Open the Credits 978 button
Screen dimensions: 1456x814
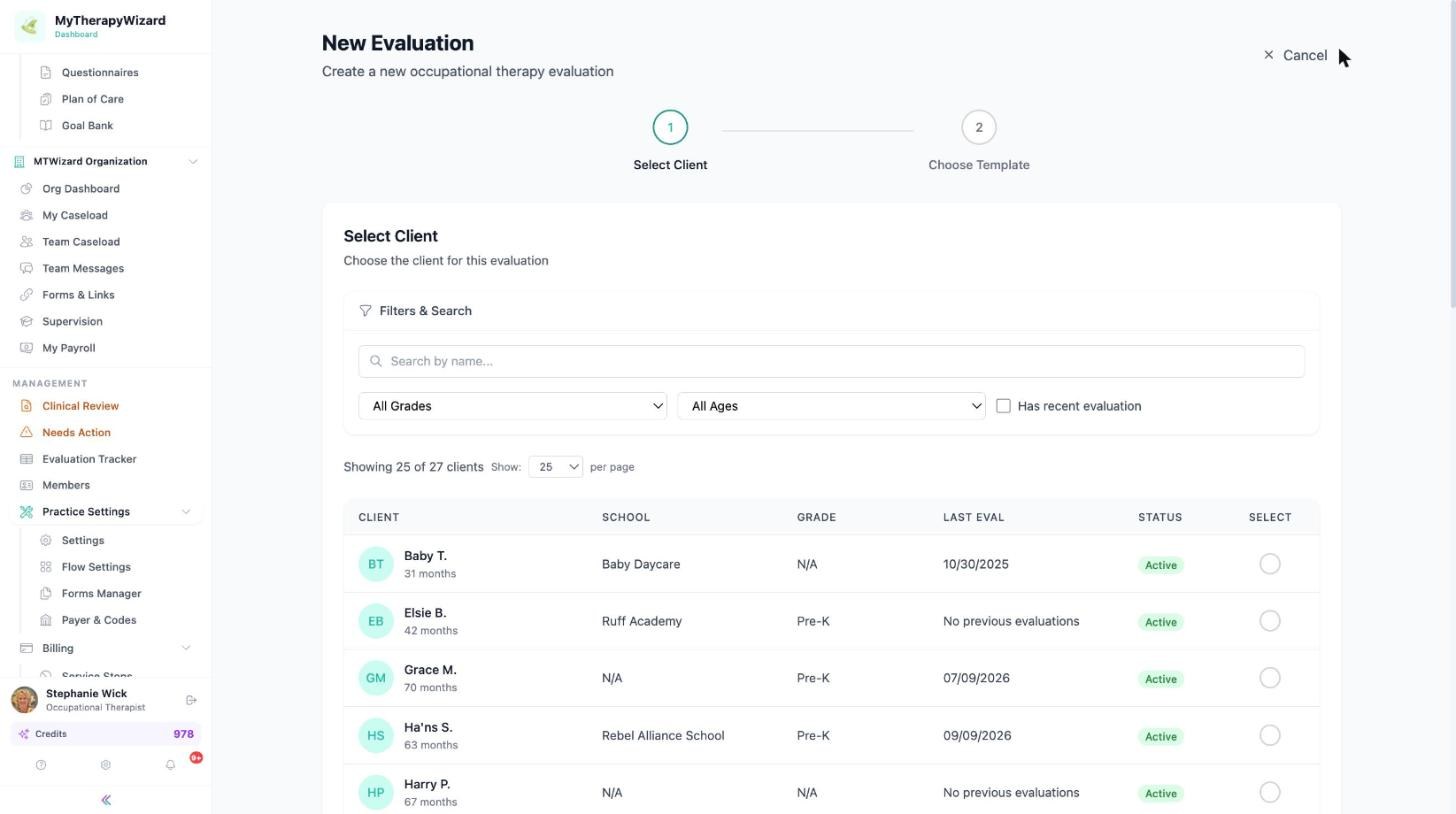click(x=106, y=734)
